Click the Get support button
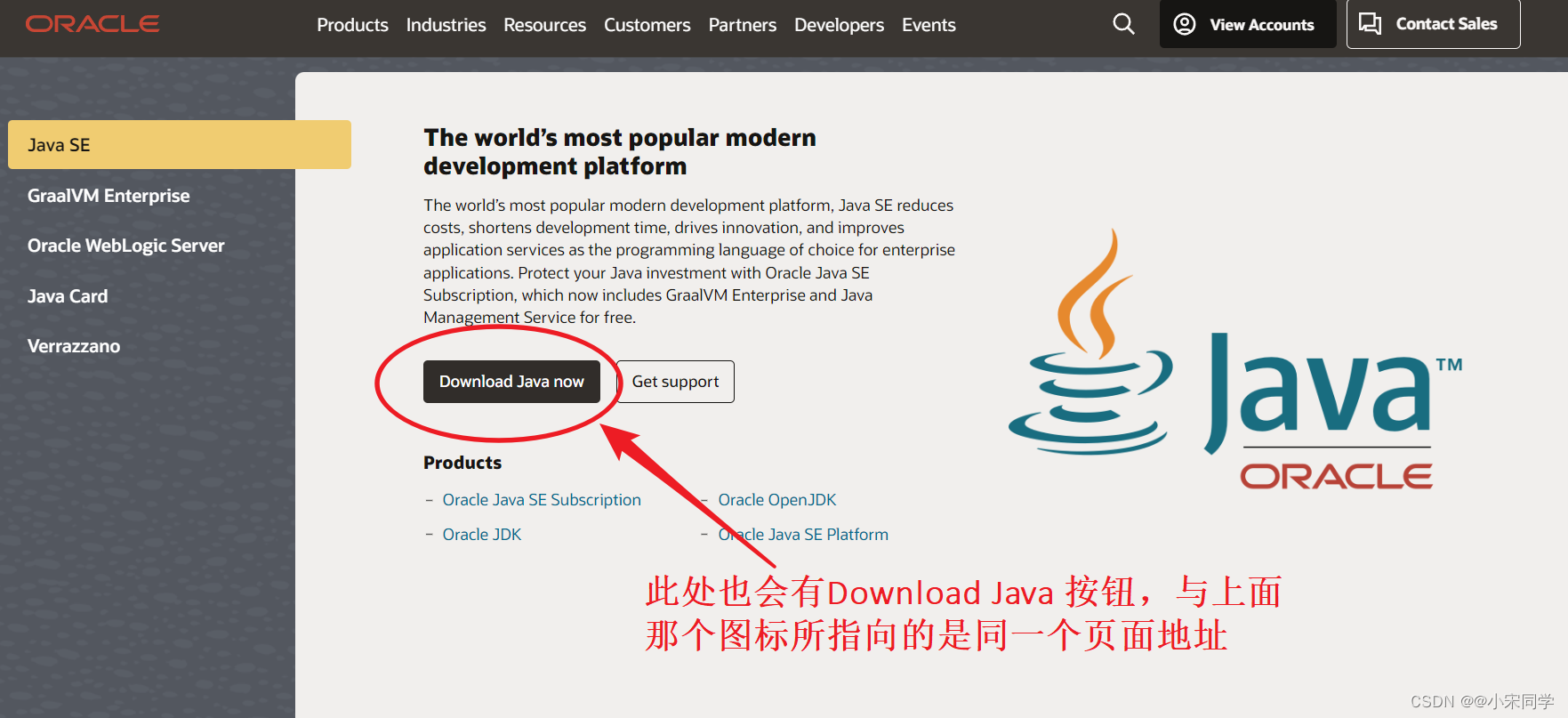The height and width of the screenshot is (718, 1568). (675, 382)
